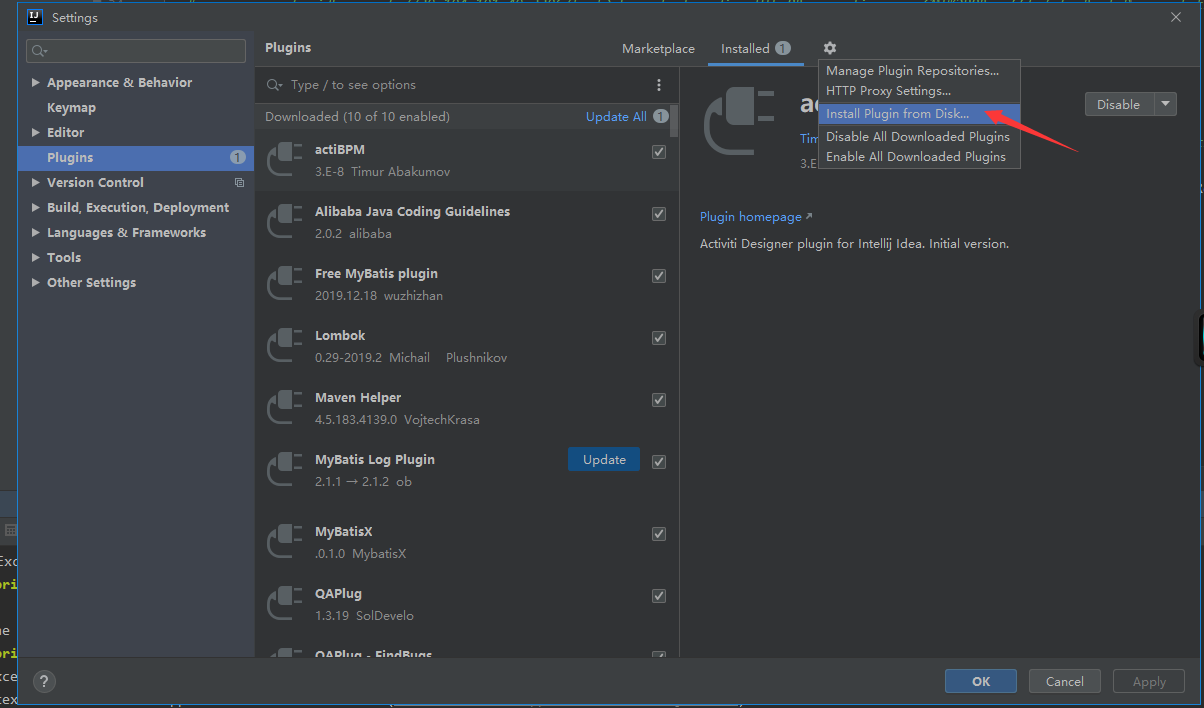Click the Maven Helper plugin icon

coord(285,408)
